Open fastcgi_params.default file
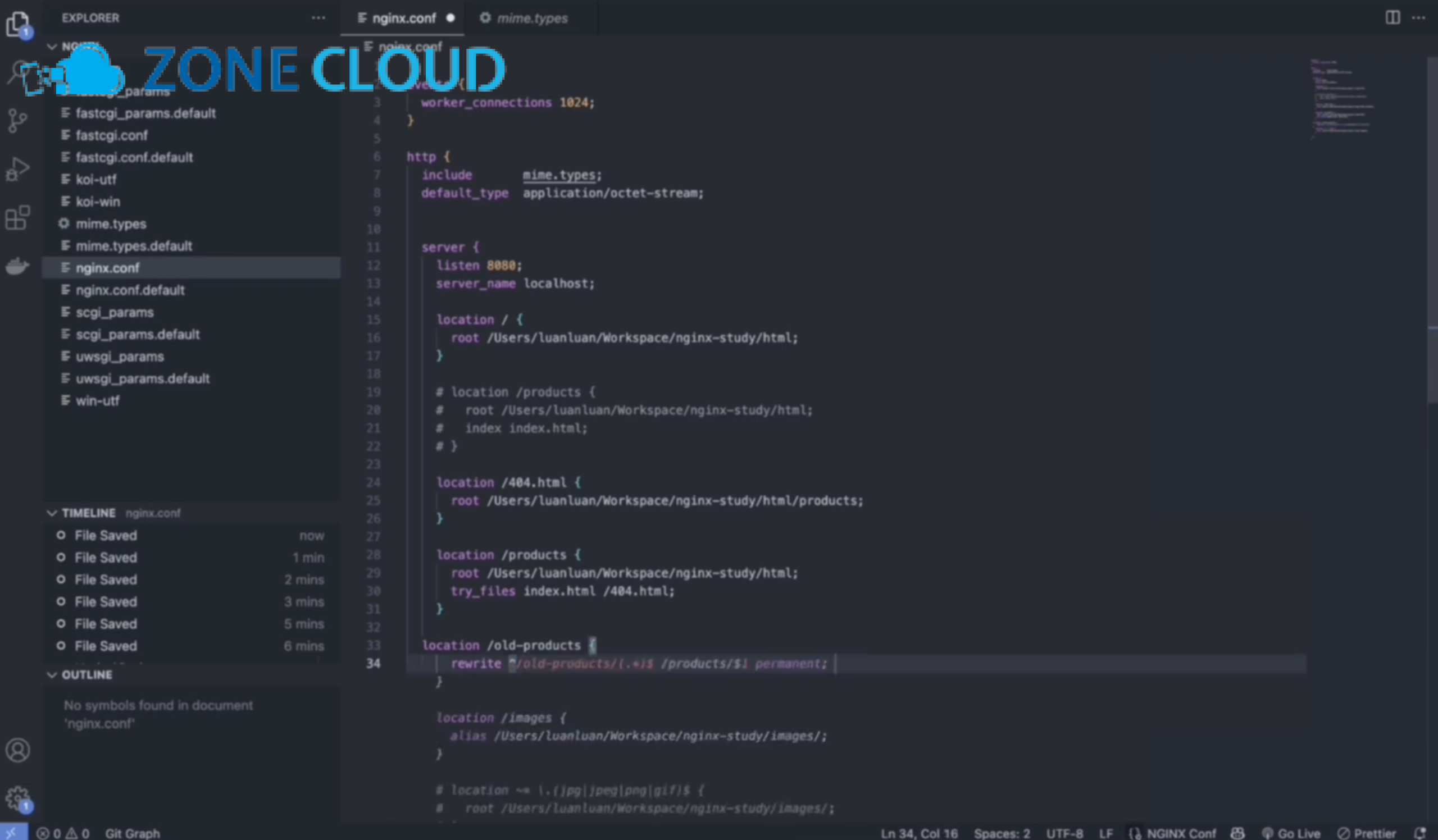 pos(192,113)
